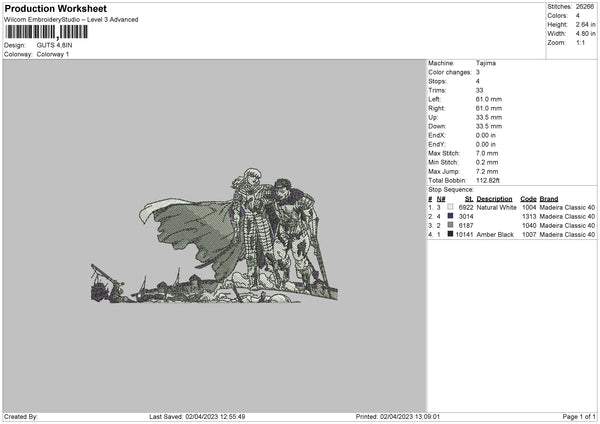Screen dimensions: 600x424
Task: Click the Max Stitch value 7.0 mm
Action: tap(487, 153)
